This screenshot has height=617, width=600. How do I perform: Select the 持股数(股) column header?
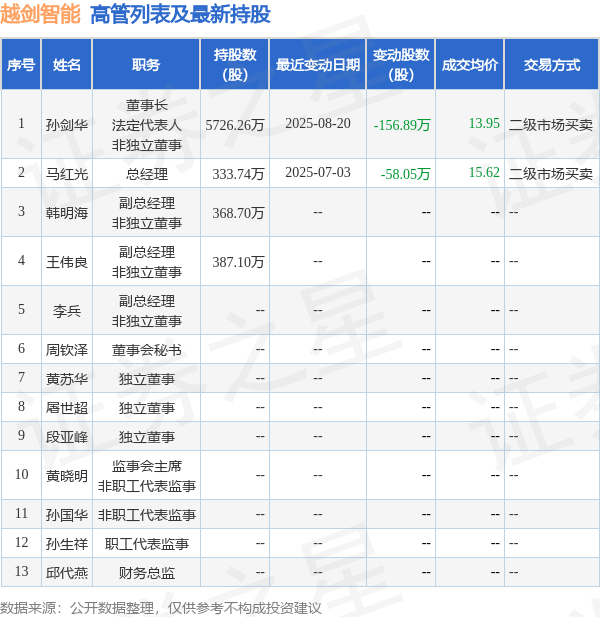pyautogui.click(x=235, y=65)
